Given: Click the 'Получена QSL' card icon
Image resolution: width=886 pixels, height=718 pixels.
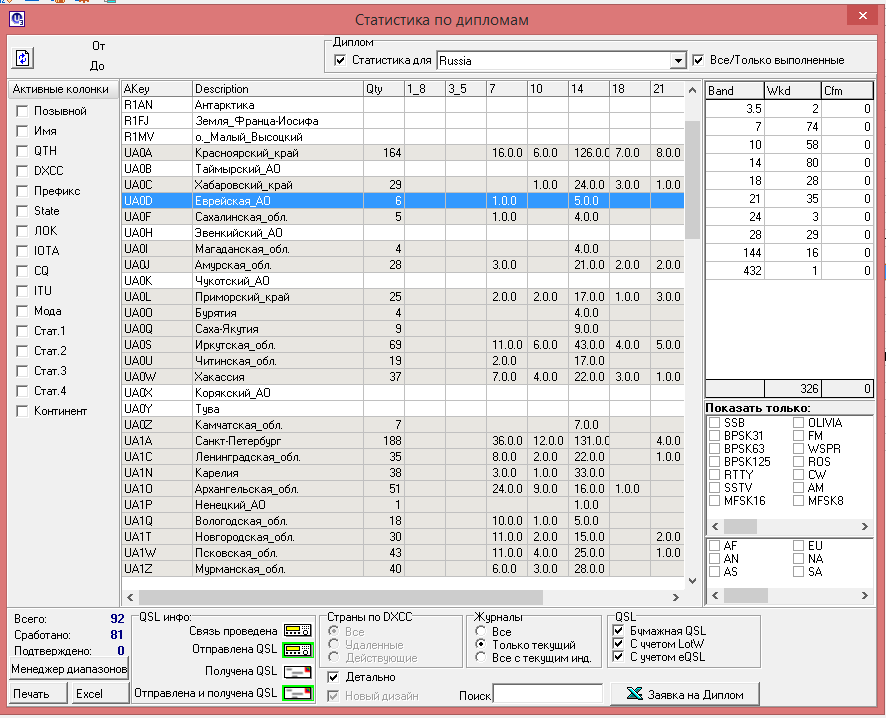Looking at the screenshot, I should point(297,671).
